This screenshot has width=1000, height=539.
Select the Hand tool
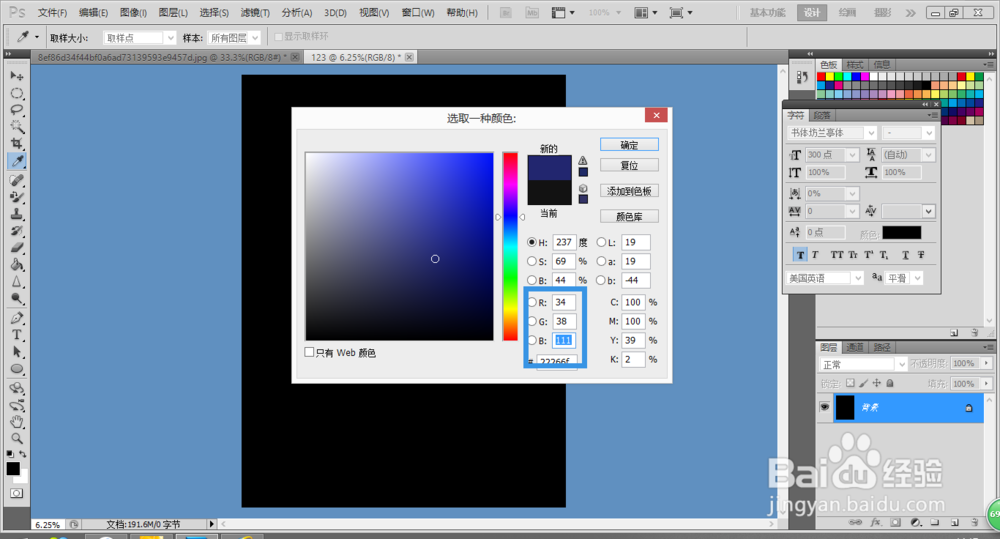coord(17,422)
